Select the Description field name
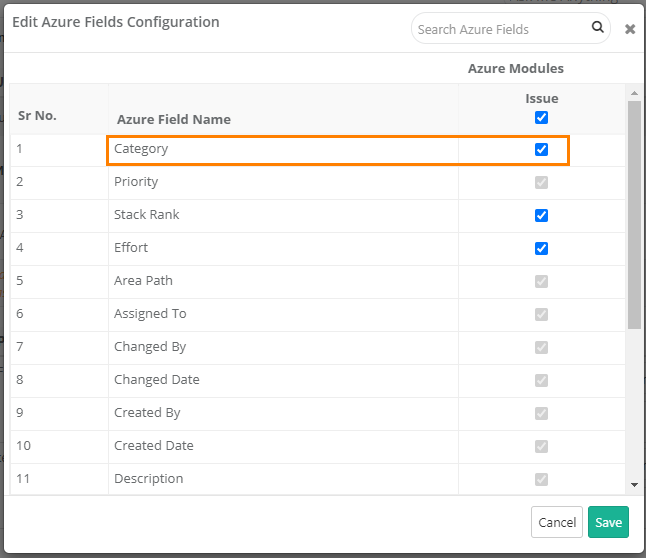 tap(148, 478)
